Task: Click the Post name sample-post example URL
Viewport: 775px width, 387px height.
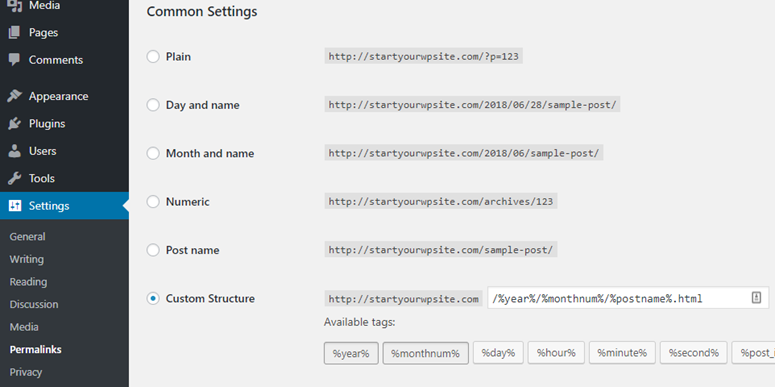Action: click(x=441, y=250)
